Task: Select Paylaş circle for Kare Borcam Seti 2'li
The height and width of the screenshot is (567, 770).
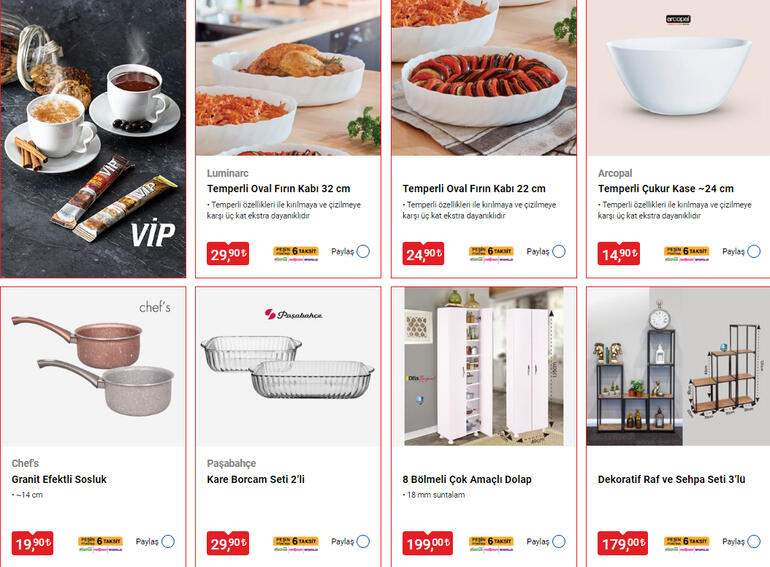Action: click(363, 541)
